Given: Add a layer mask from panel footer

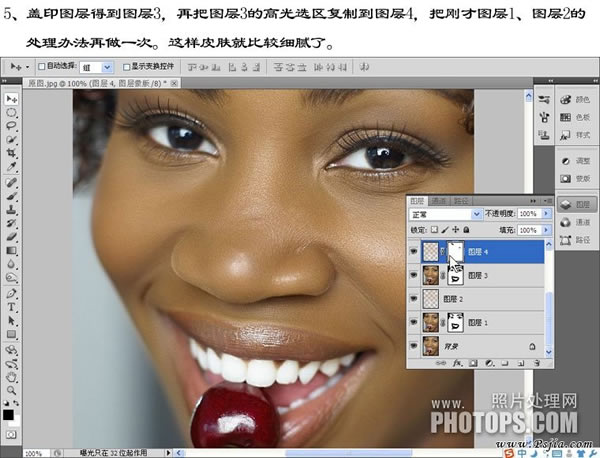Looking at the screenshot, I should 473,363.
